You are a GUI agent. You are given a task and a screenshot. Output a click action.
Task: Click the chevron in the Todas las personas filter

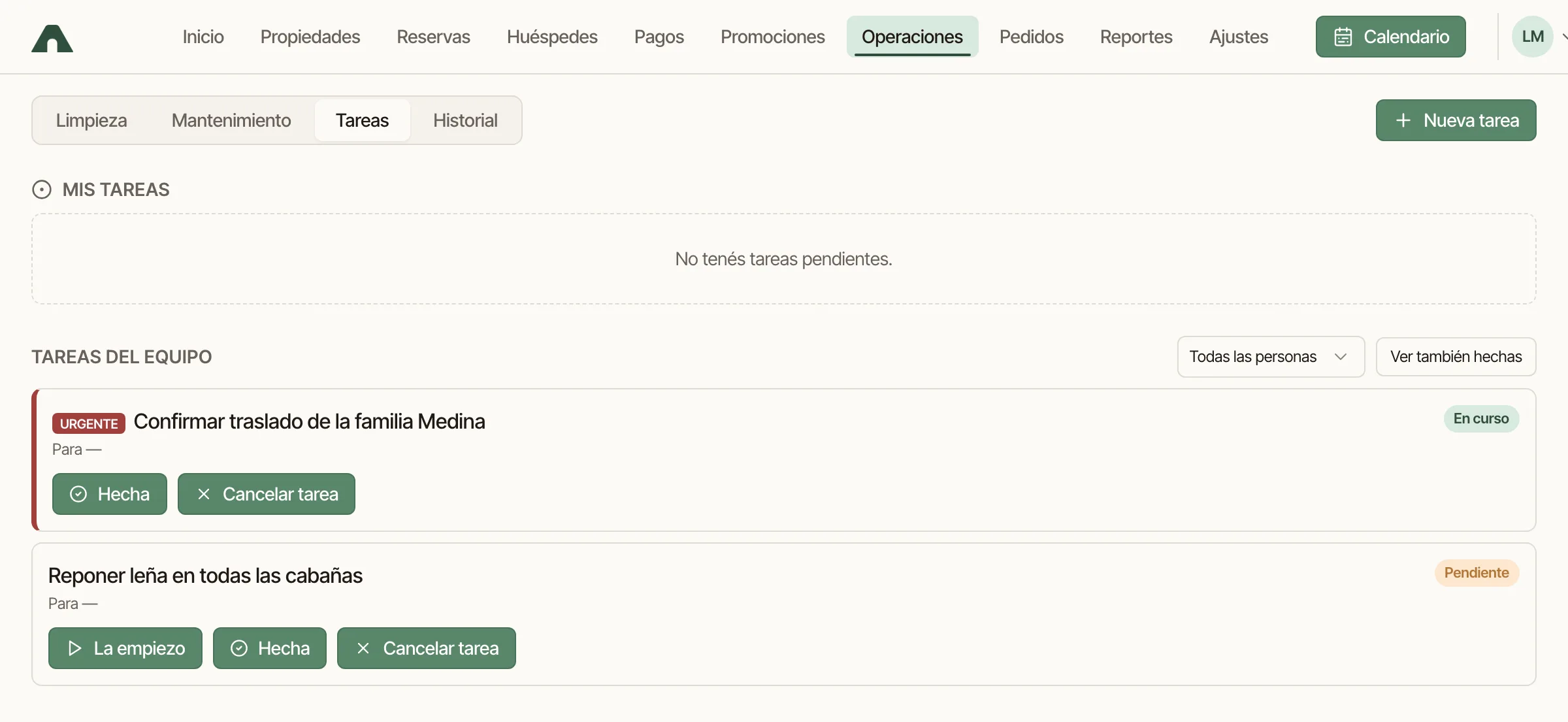pyautogui.click(x=1341, y=357)
